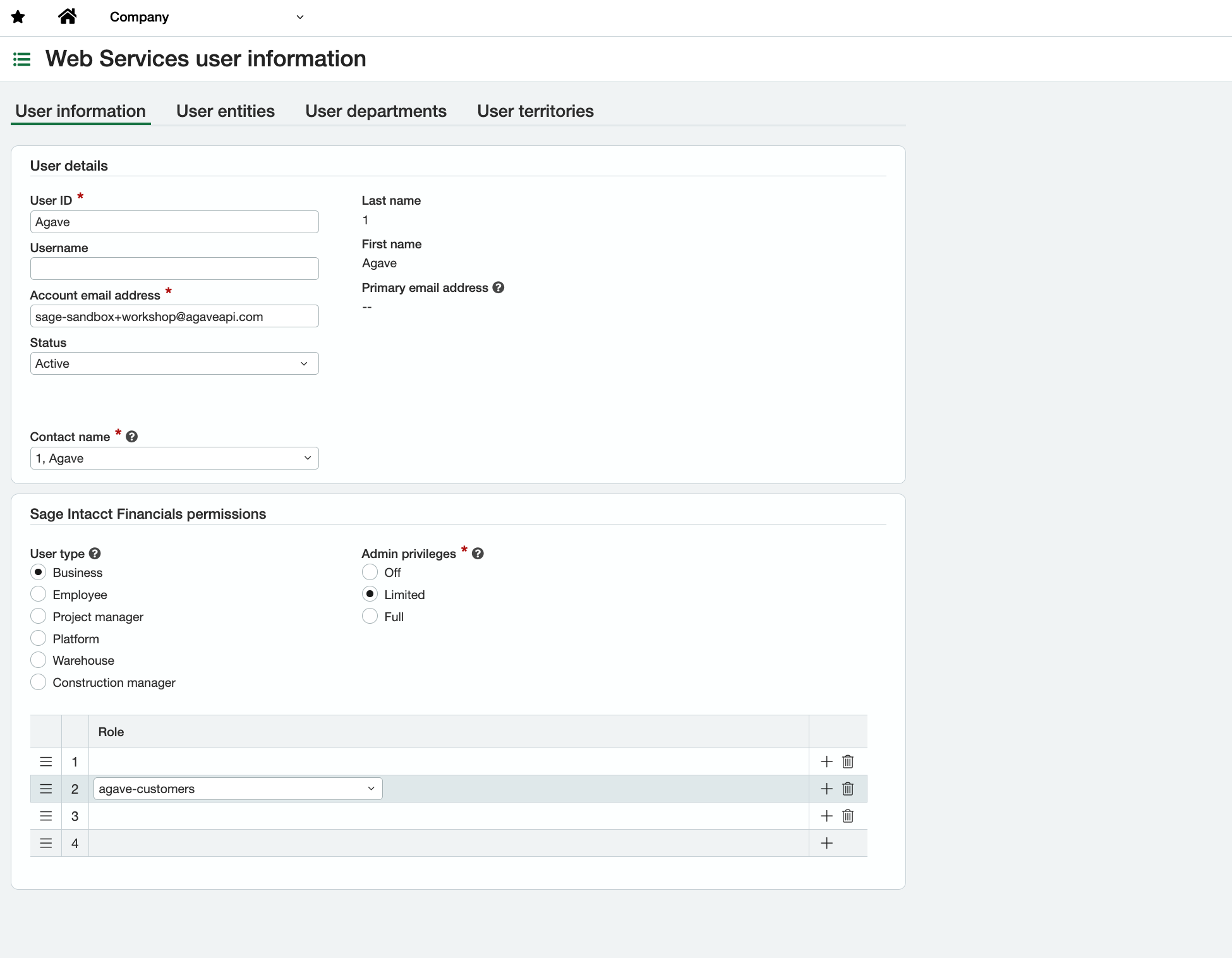
Task: Open the Company menu dropdown
Action: [x=207, y=17]
